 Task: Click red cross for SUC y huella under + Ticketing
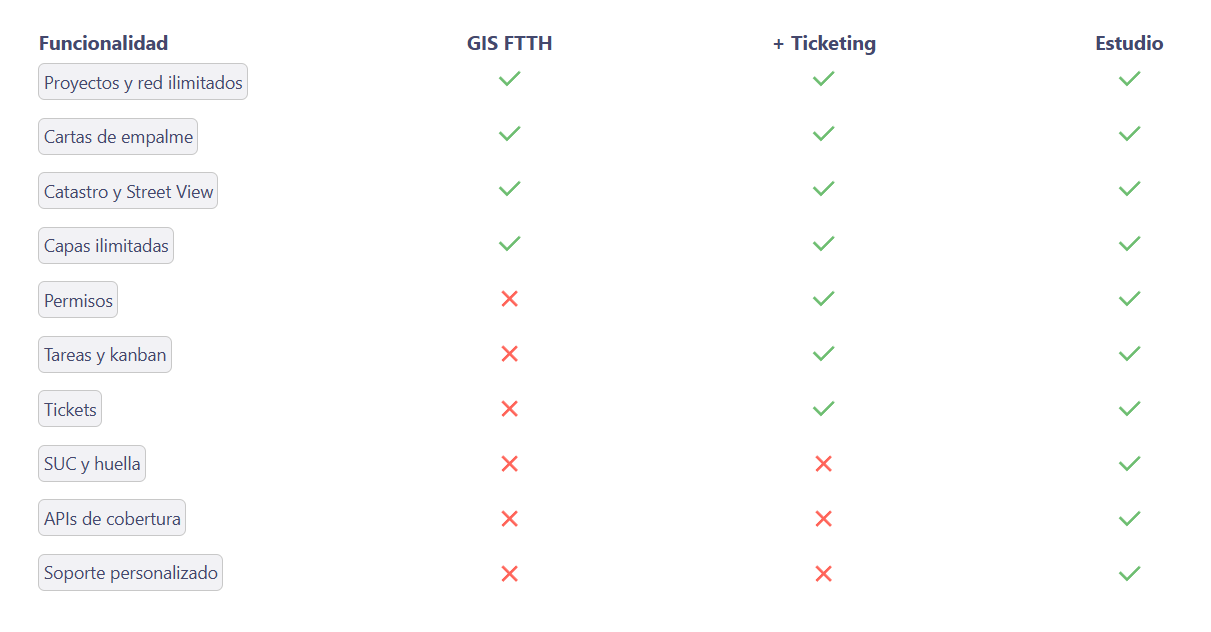[x=824, y=463]
